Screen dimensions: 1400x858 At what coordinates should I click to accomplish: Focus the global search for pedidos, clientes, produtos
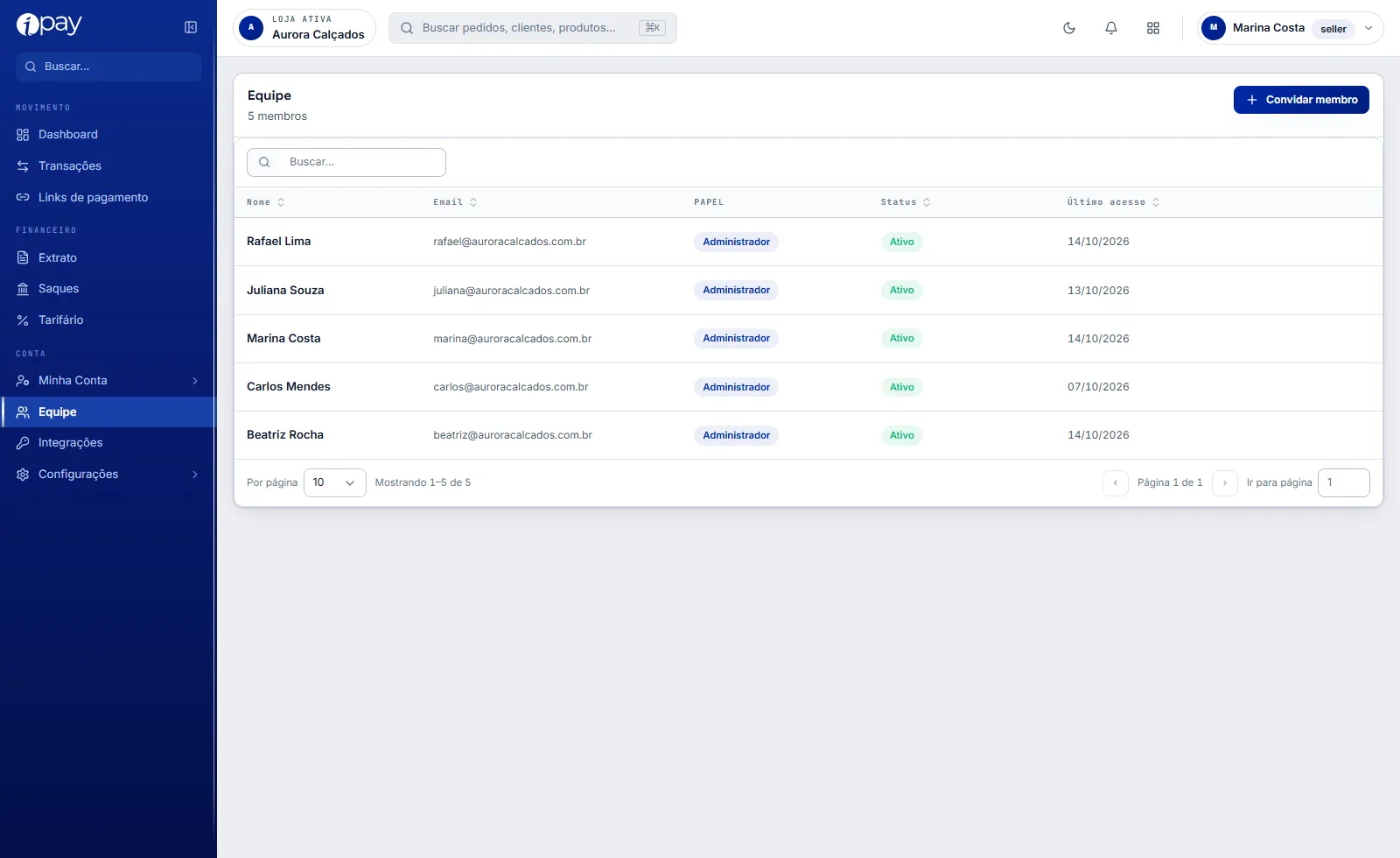point(533,28)
